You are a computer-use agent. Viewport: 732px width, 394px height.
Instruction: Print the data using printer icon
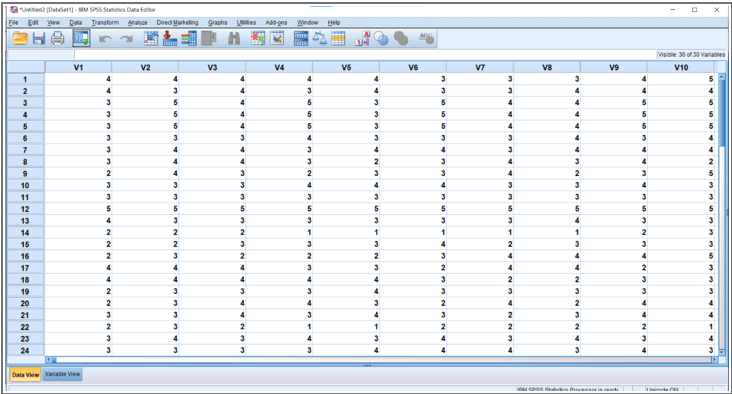[57, 38]
